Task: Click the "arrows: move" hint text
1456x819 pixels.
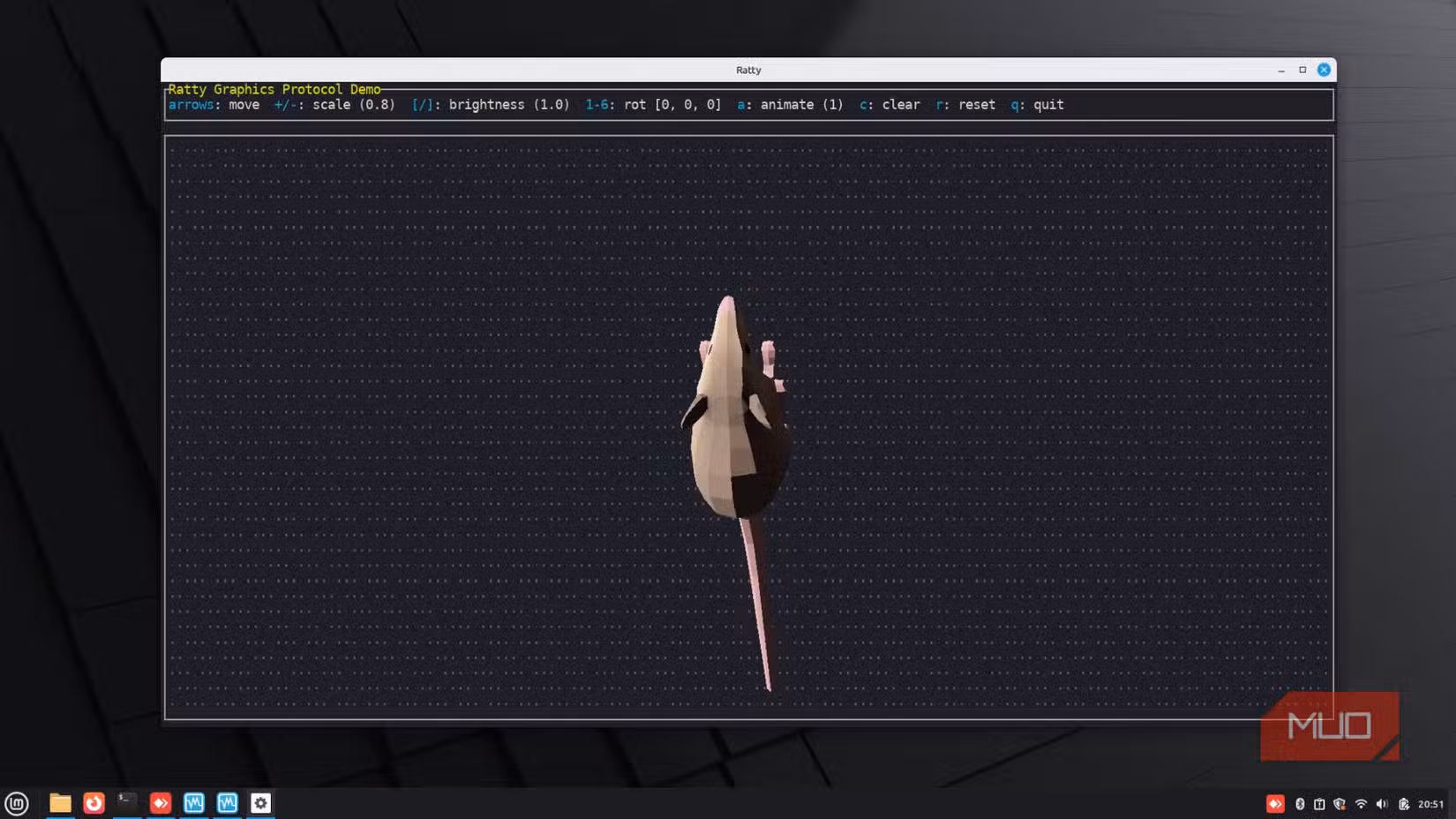Action: pyautogui.click(x=214, y=104)
